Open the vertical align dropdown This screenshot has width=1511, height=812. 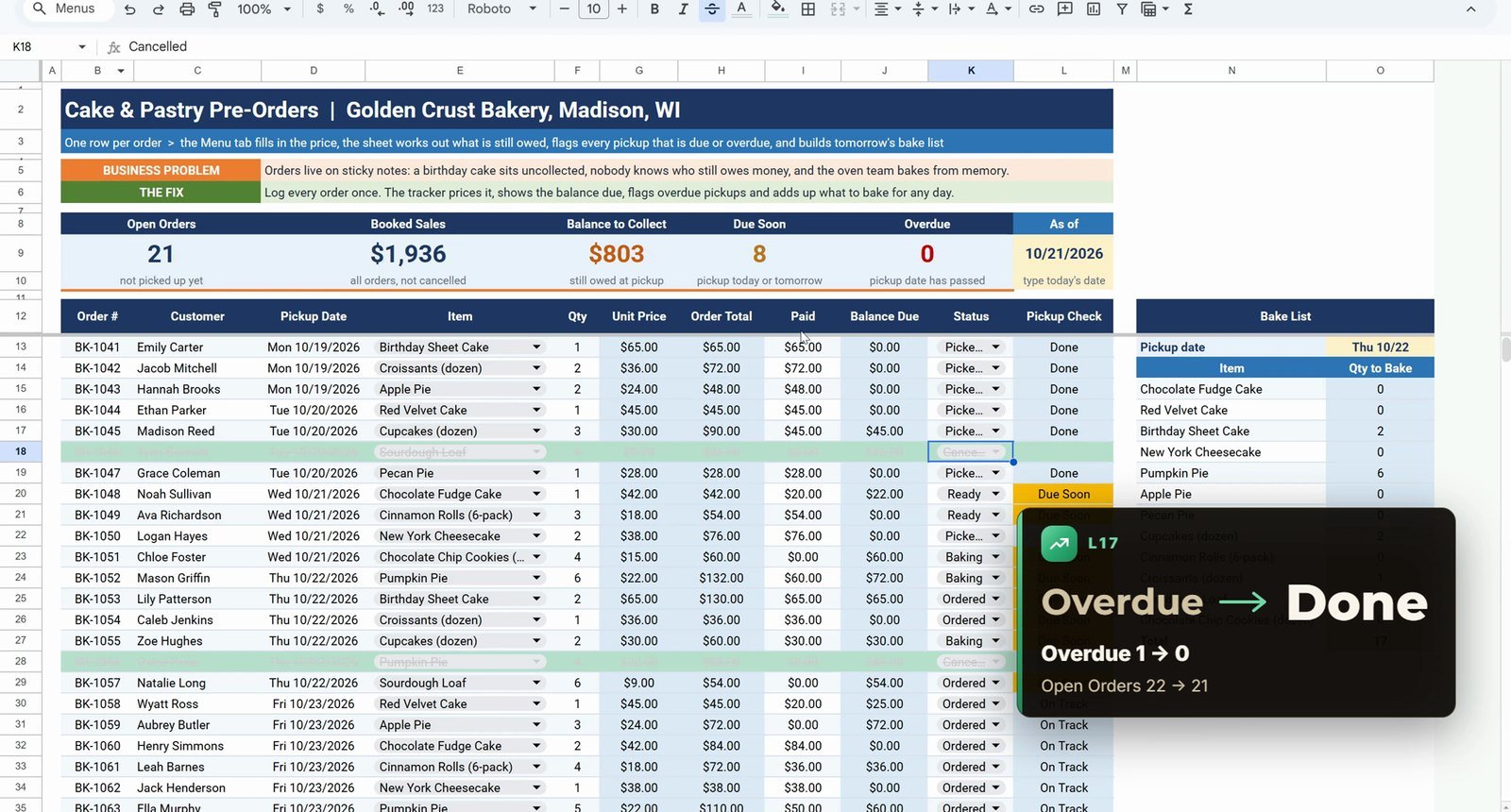point(924,8)
